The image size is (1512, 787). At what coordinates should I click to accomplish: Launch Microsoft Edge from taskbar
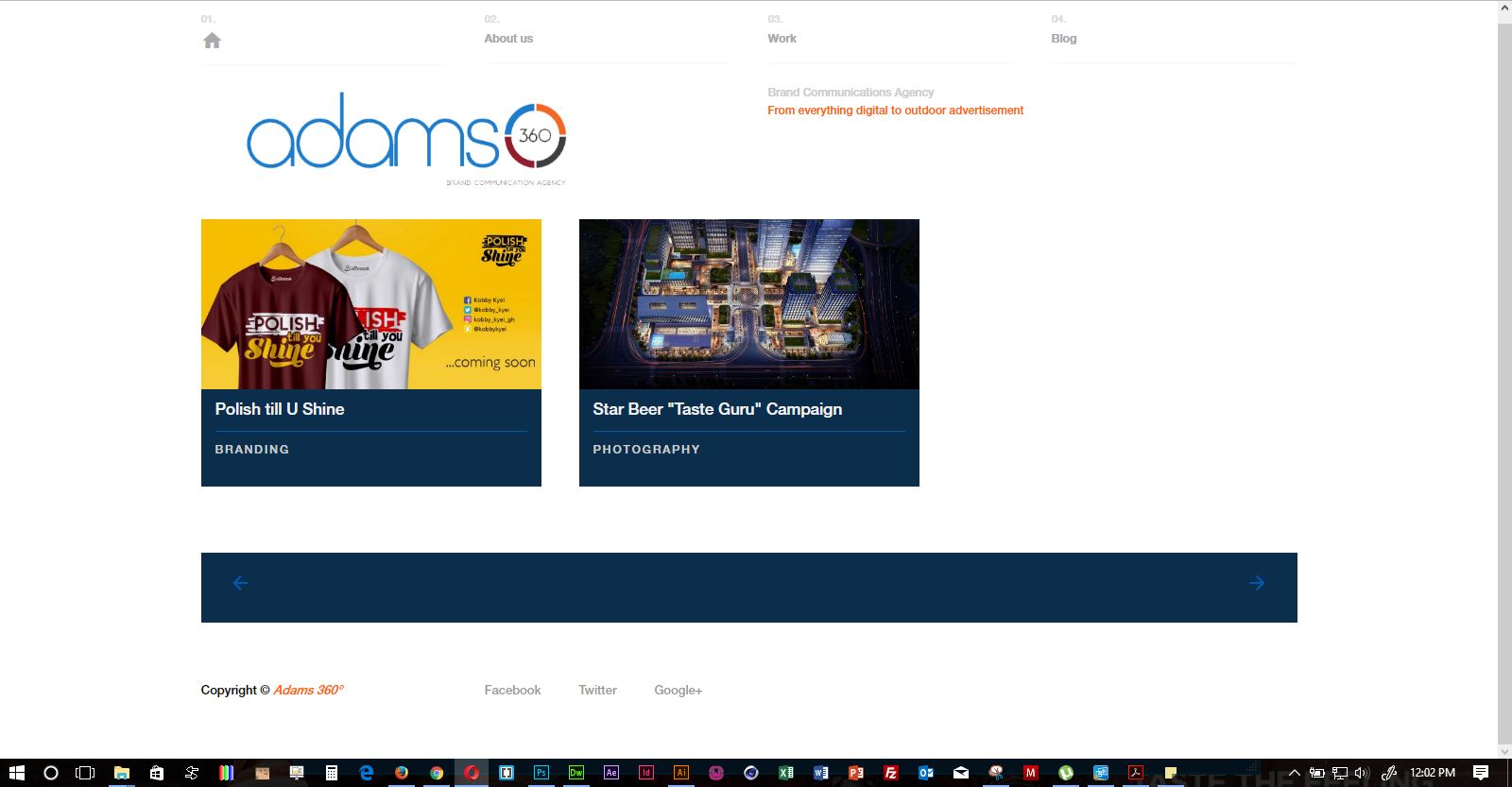(367, 773)
